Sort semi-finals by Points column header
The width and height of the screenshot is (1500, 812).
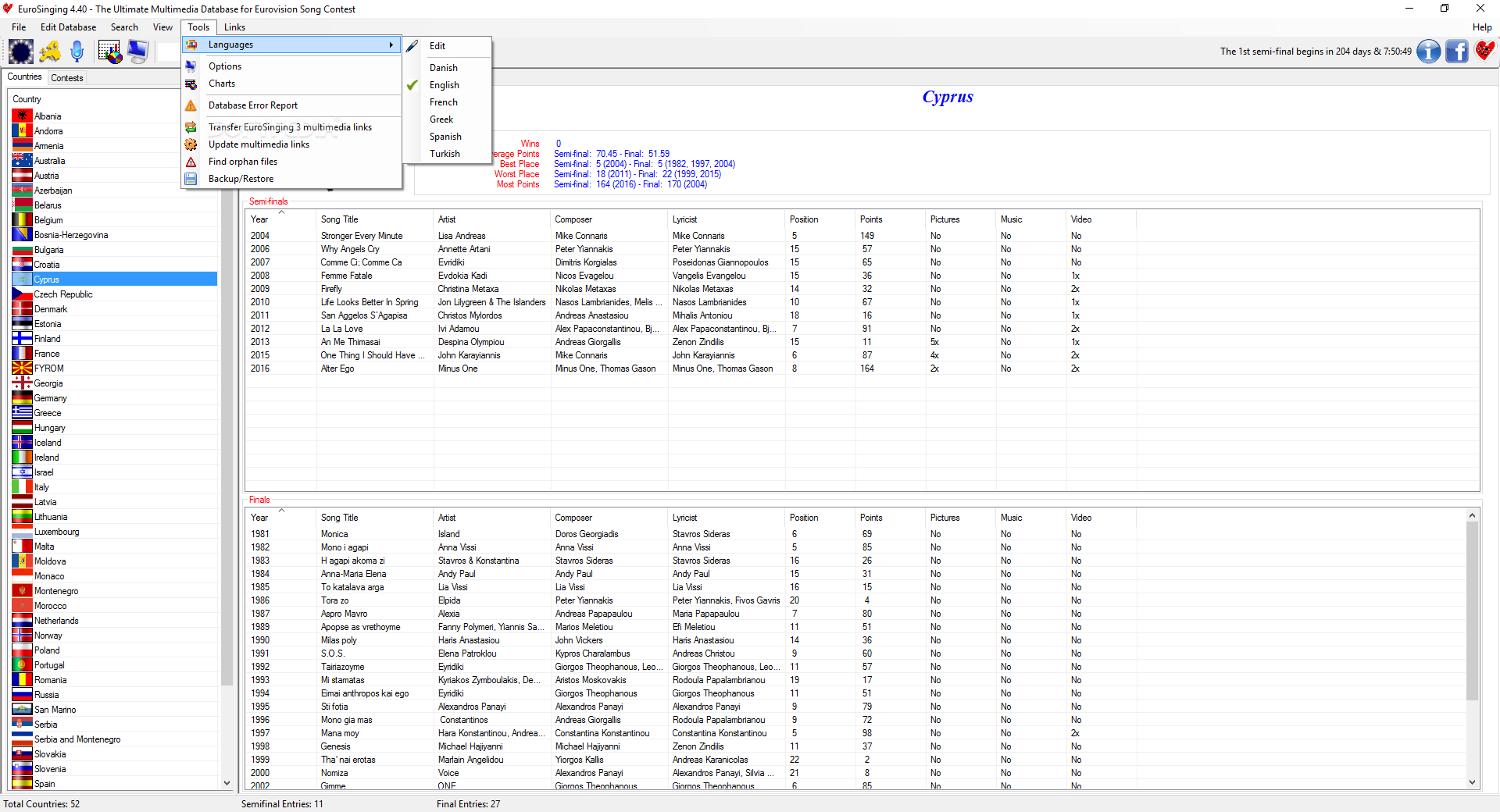click(891, 219)
